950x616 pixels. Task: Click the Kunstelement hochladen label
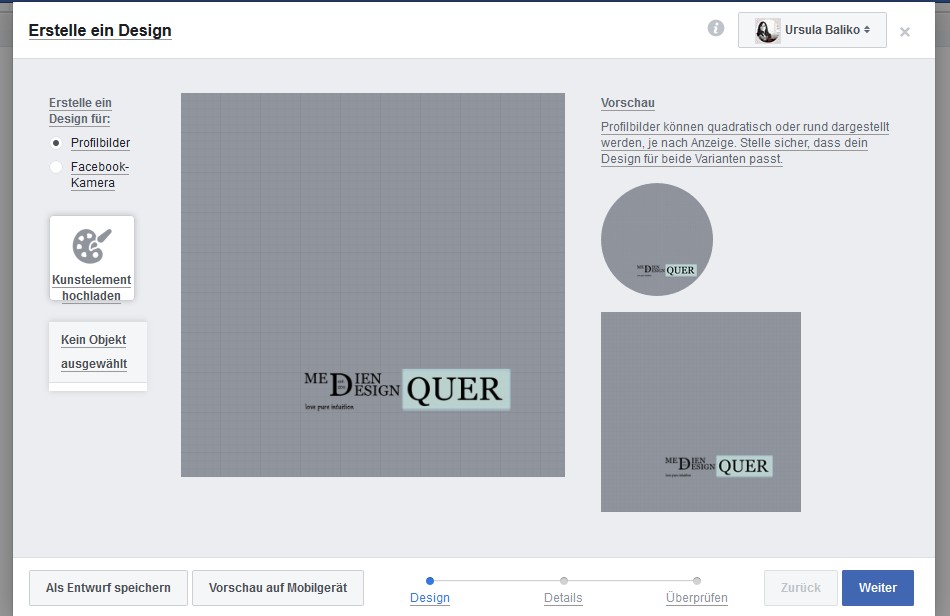(x=91, y=288)
